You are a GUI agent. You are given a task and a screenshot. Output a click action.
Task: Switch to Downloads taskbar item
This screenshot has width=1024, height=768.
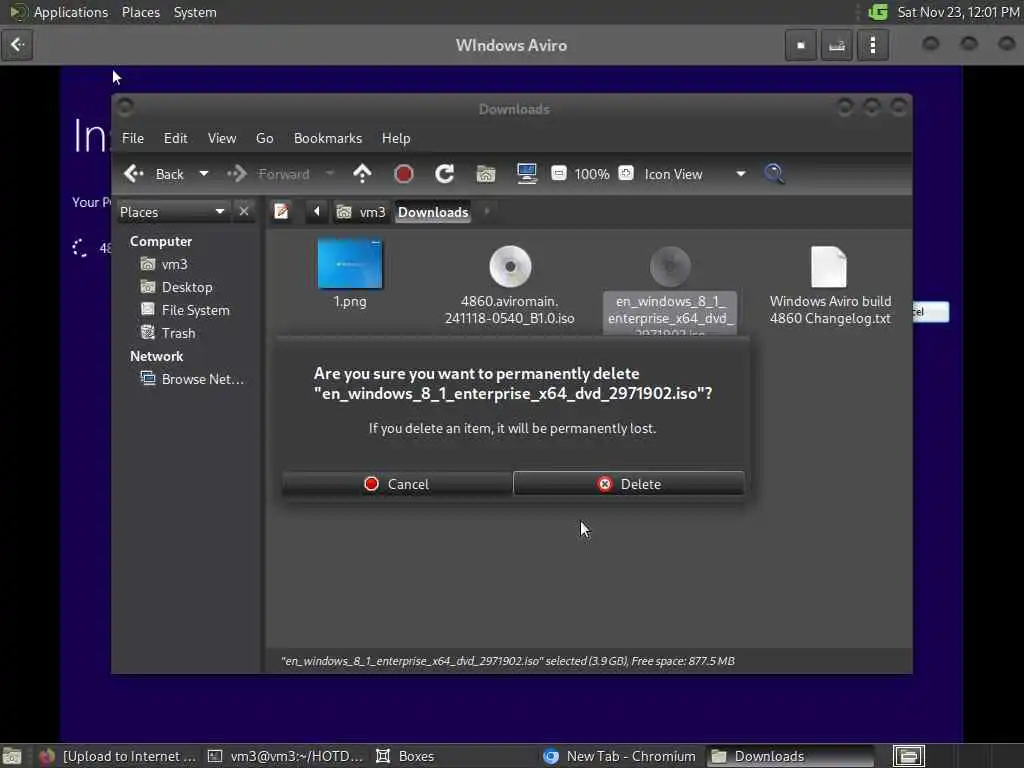tap(789, 756)
